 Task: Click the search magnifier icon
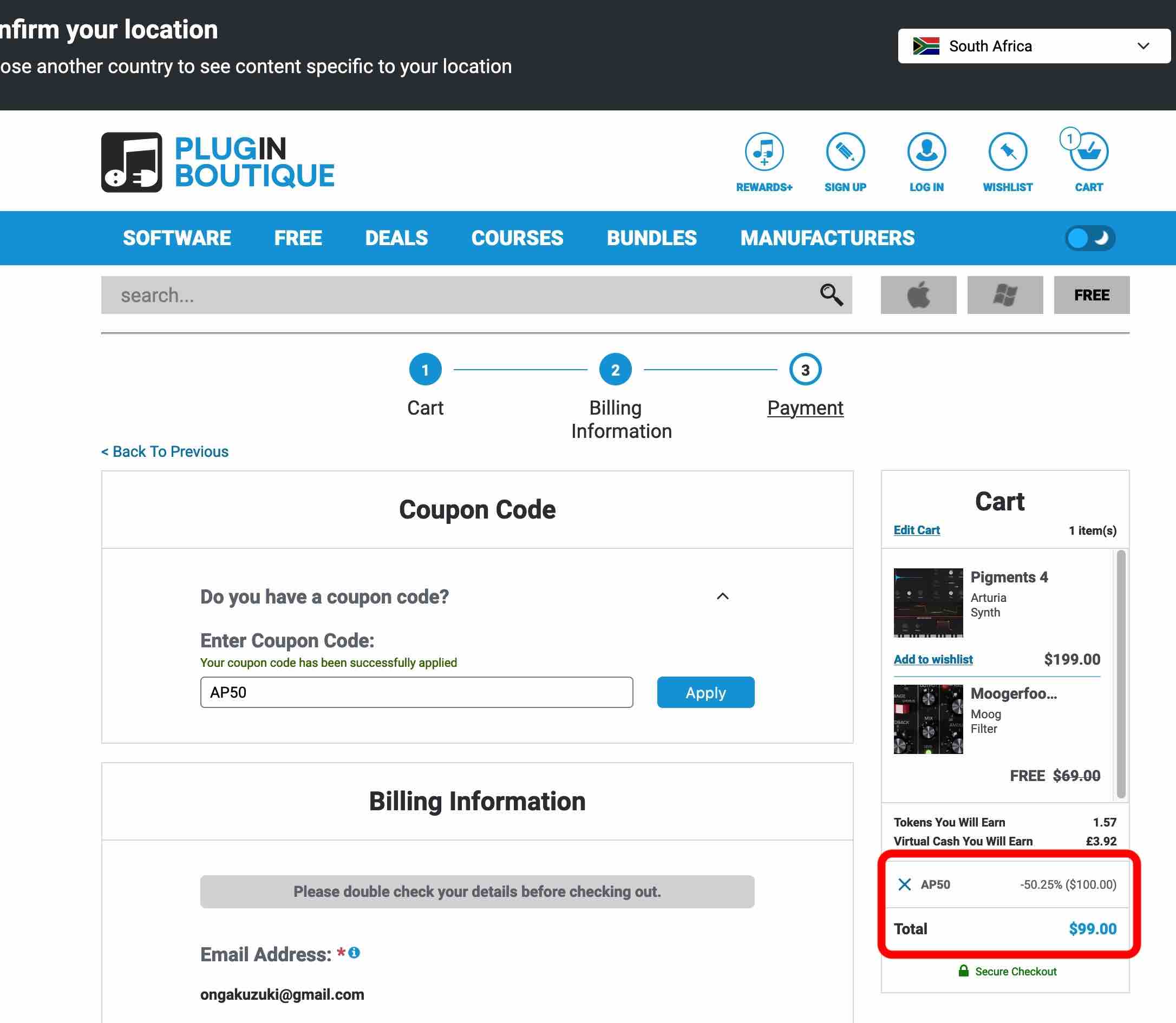[831, 295]
